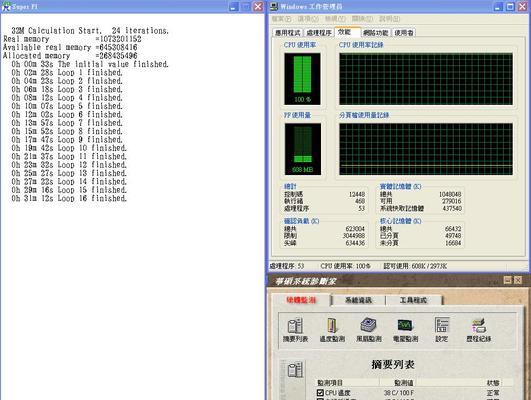
Task: Minimize the Windows Task Manager window
Action: pos(498,6)
